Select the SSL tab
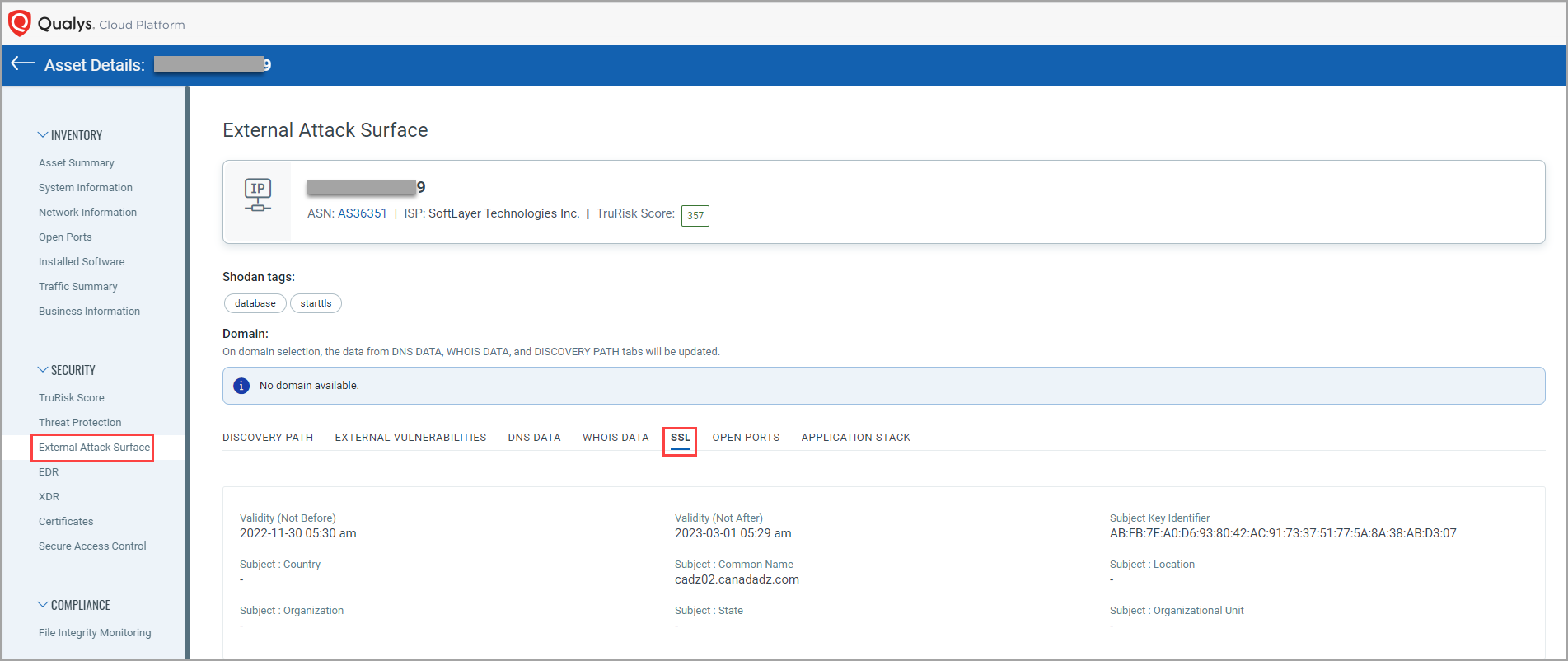The image size is (1568, 661). (681, 438)
